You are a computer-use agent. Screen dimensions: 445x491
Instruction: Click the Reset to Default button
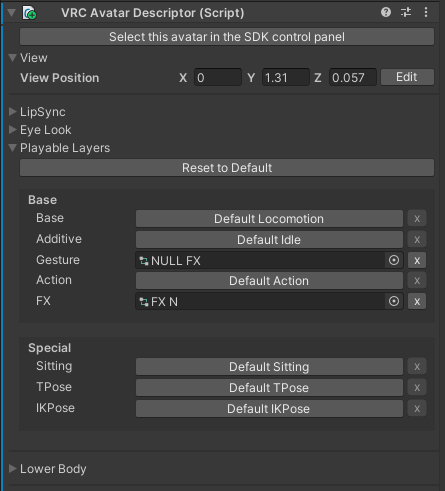pyautogui.click(x=227, y=168)
